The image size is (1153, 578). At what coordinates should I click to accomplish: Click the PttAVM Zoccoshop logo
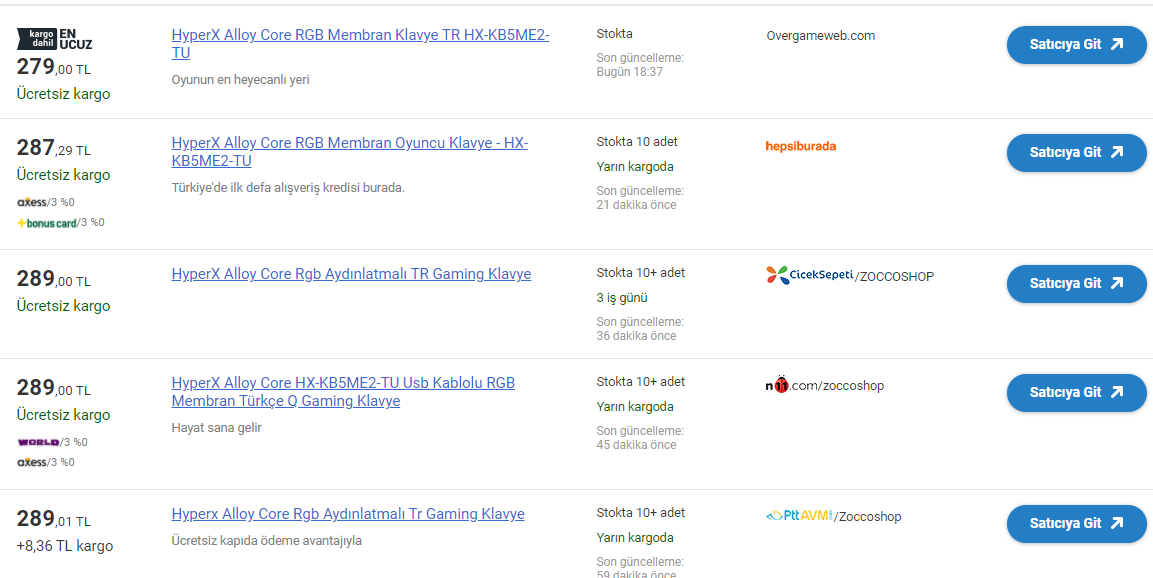point(833,516)
